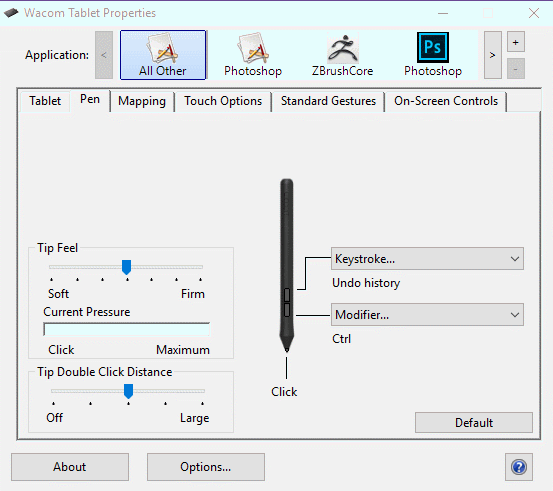Click the Soft label of Tip Feel

pos(59,294)
